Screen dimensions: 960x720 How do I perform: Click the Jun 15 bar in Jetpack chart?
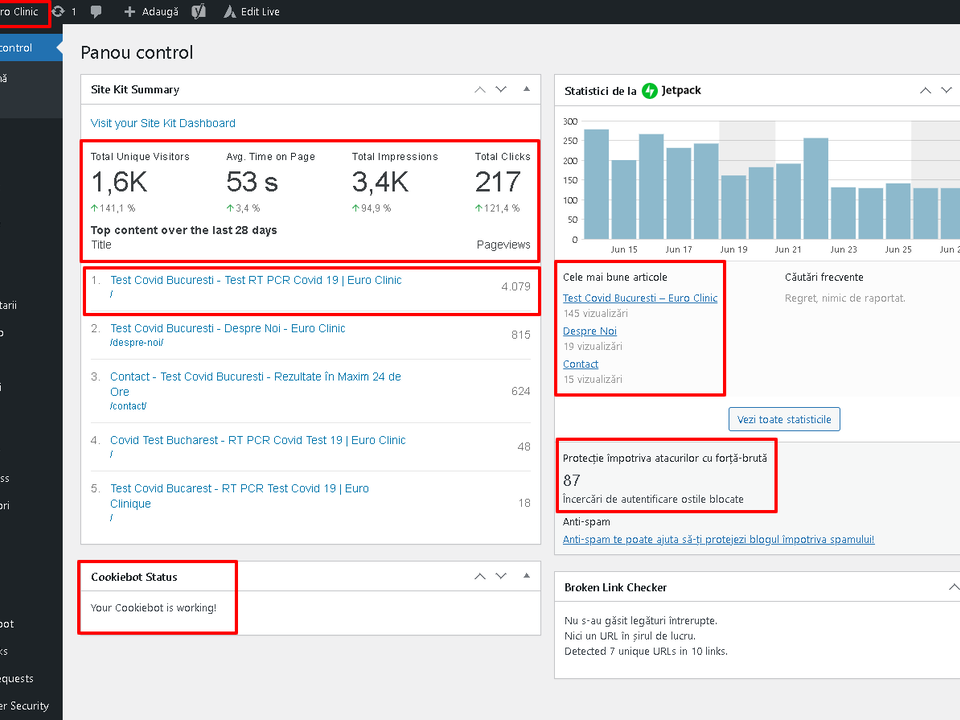[624, 200]
